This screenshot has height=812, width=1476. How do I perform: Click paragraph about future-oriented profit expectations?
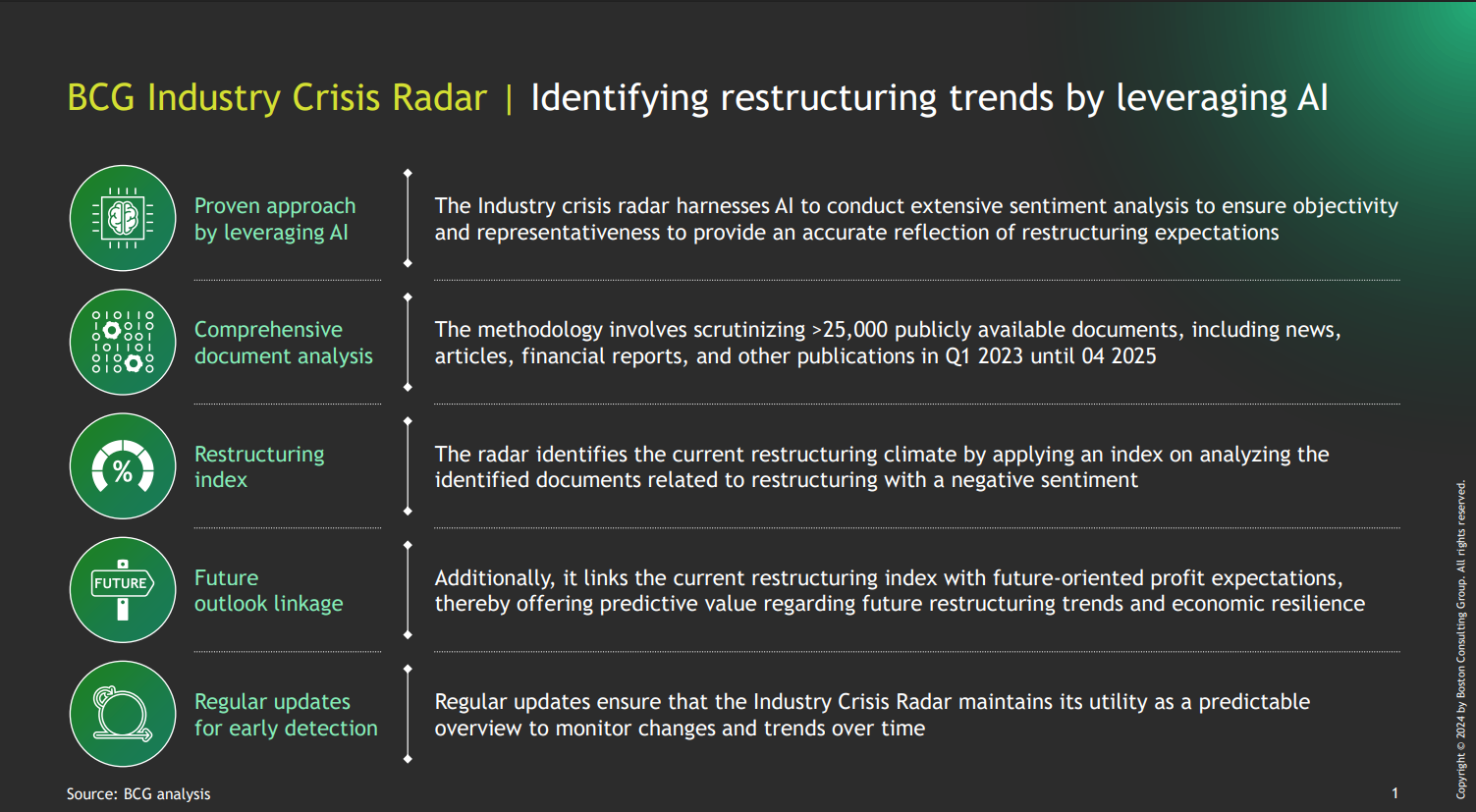point(900,590)
